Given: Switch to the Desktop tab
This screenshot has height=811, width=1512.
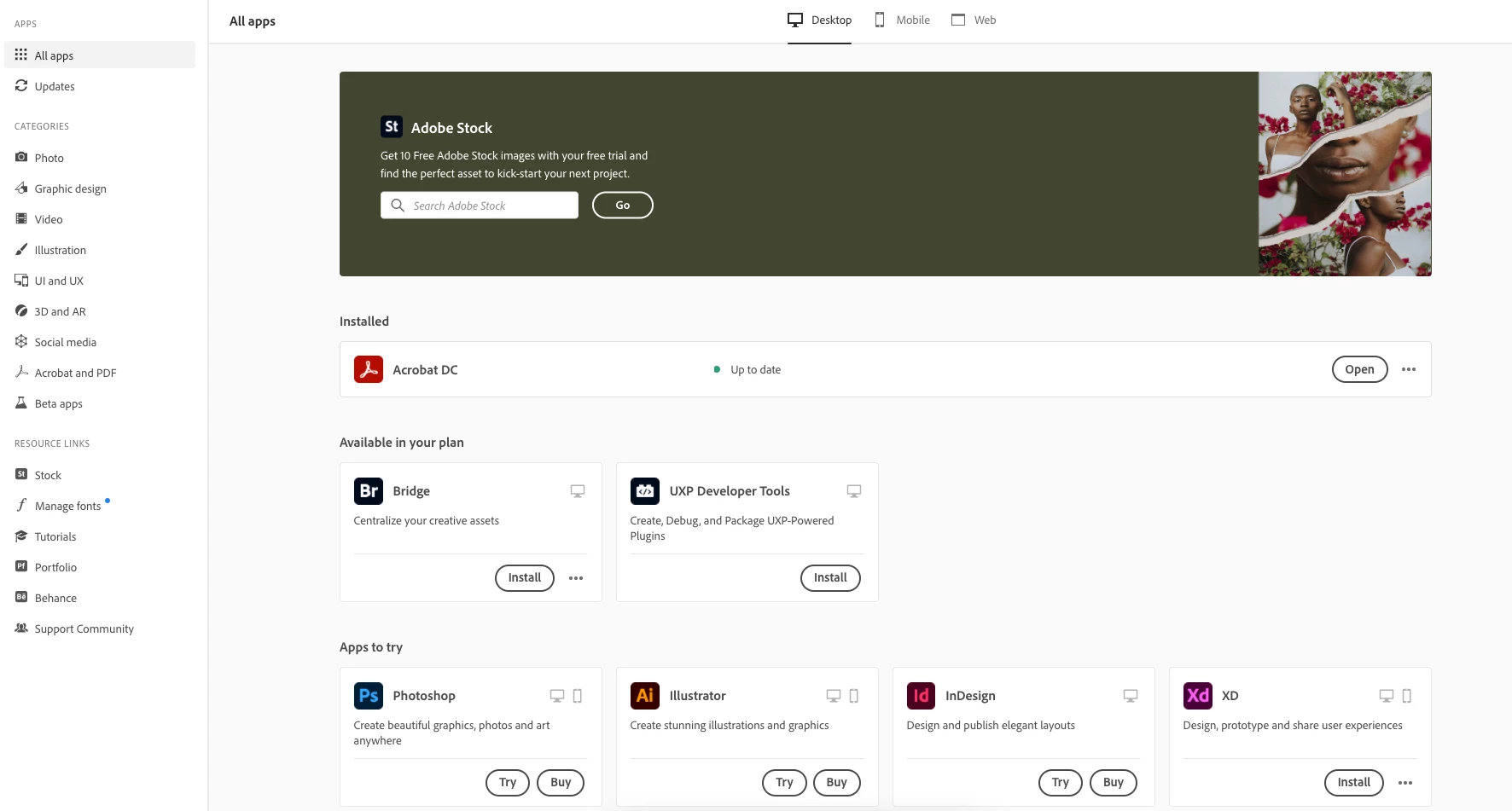Looking at the screenshot, I should click(x=819, y=20).
